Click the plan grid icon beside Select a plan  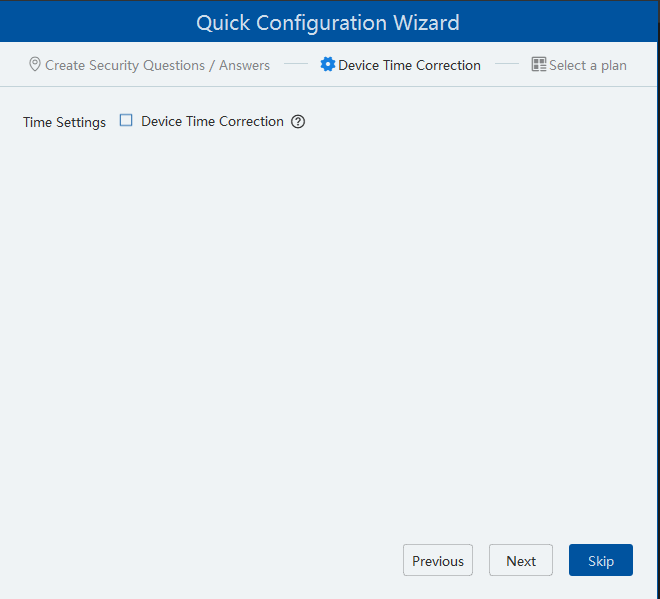(x=539, y=65)
